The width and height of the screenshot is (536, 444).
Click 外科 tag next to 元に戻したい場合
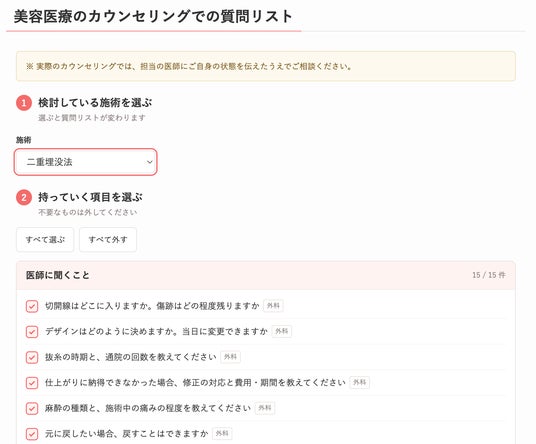tap(222, 433)
